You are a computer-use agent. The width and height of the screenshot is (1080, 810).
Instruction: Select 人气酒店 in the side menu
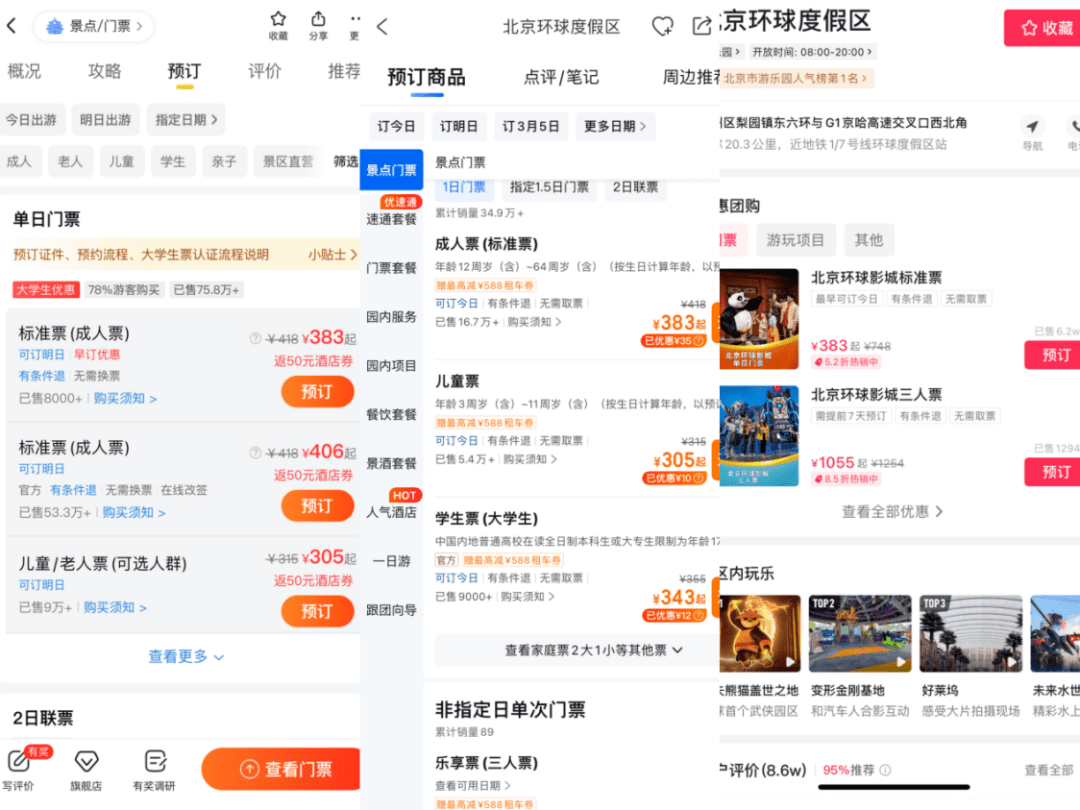[x=391, y=512]
